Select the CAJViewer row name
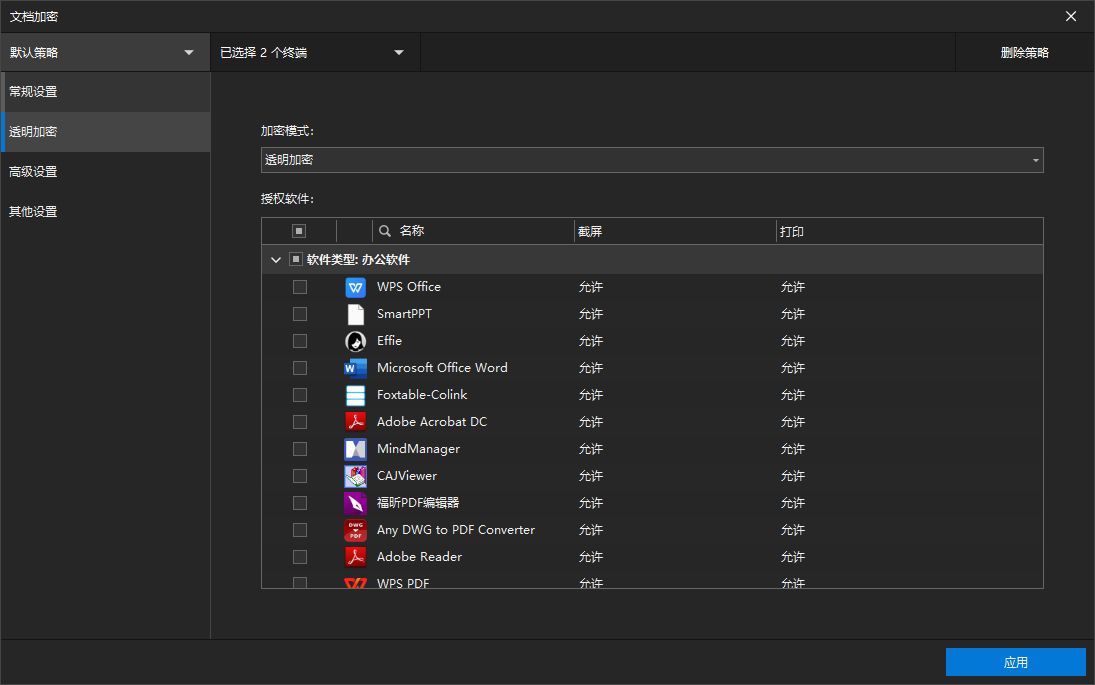Screen dimensions: 1095x685 [406, 476]
